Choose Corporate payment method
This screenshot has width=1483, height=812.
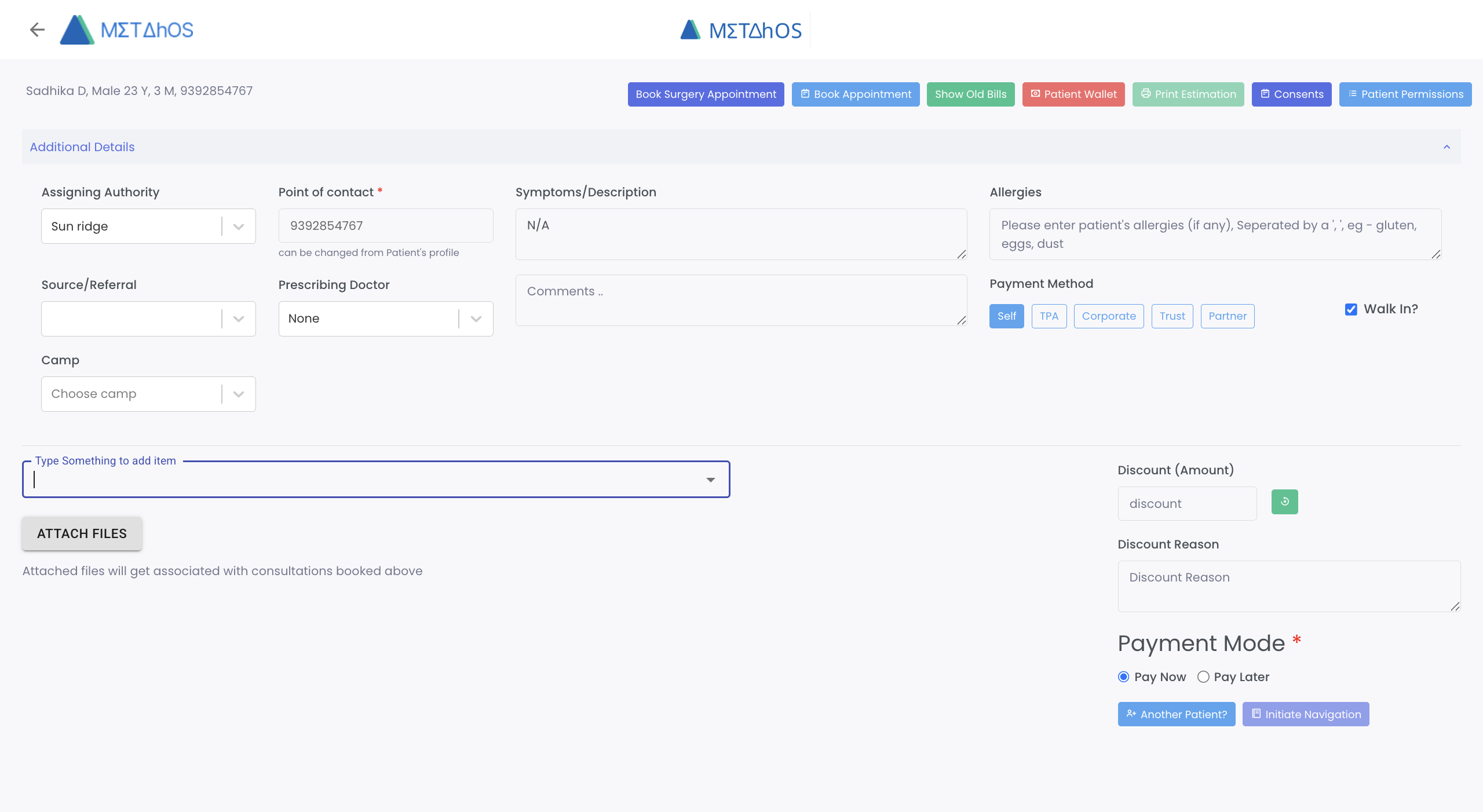1108,316
